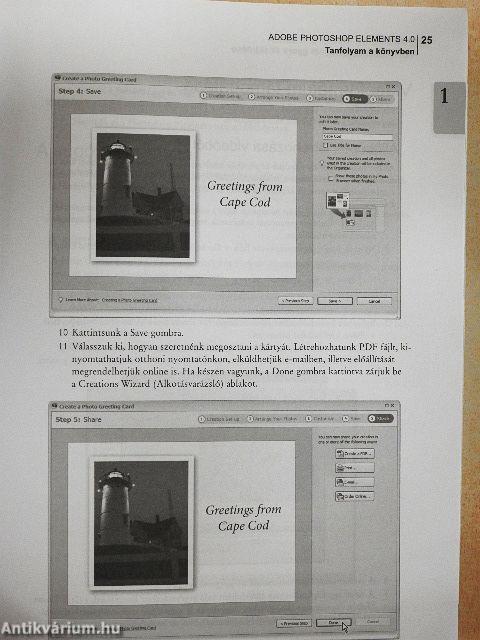The image size is (480, 640).
Task: Select step 4 Save tab in Save window
Action: 354,99
